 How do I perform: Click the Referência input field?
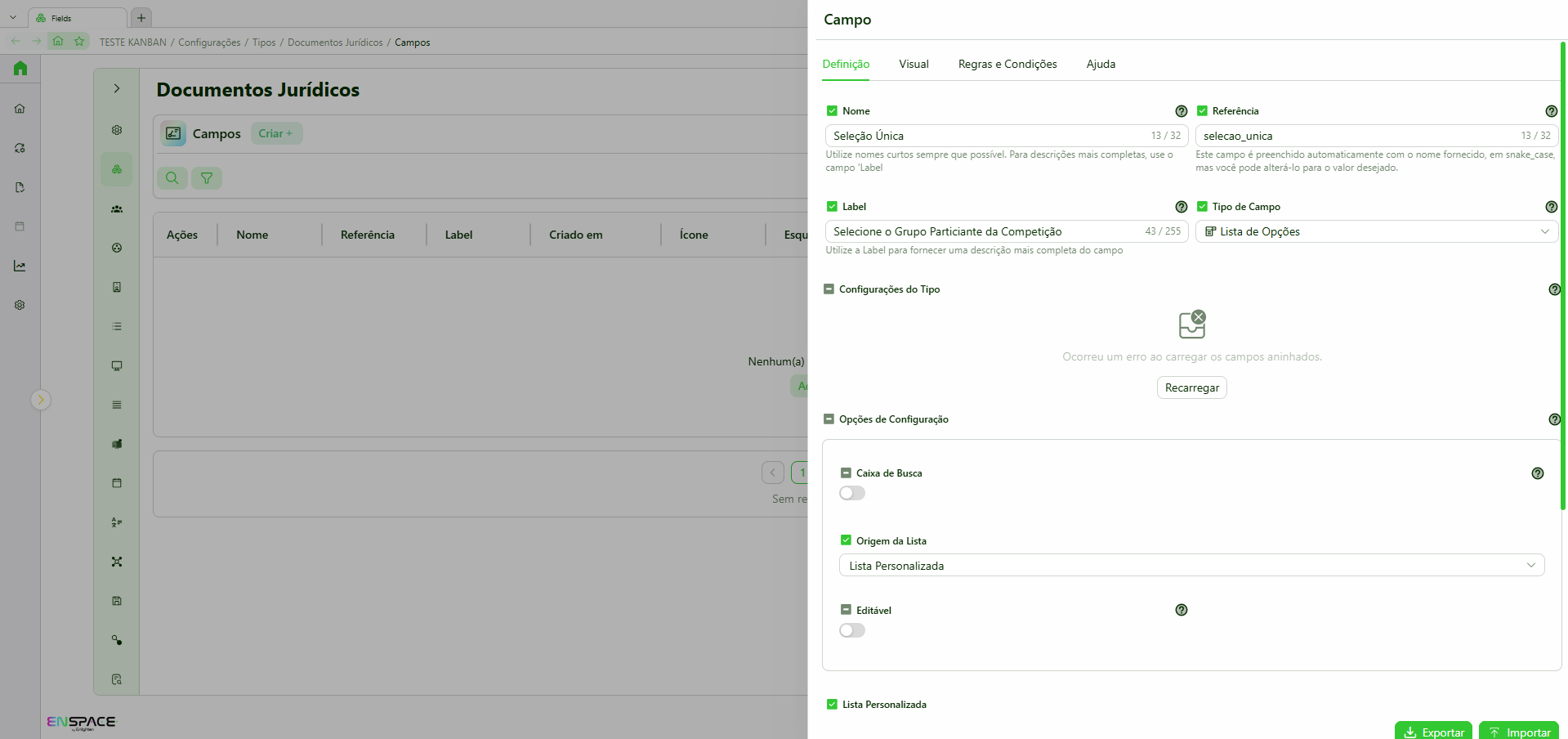[1377, 136]
